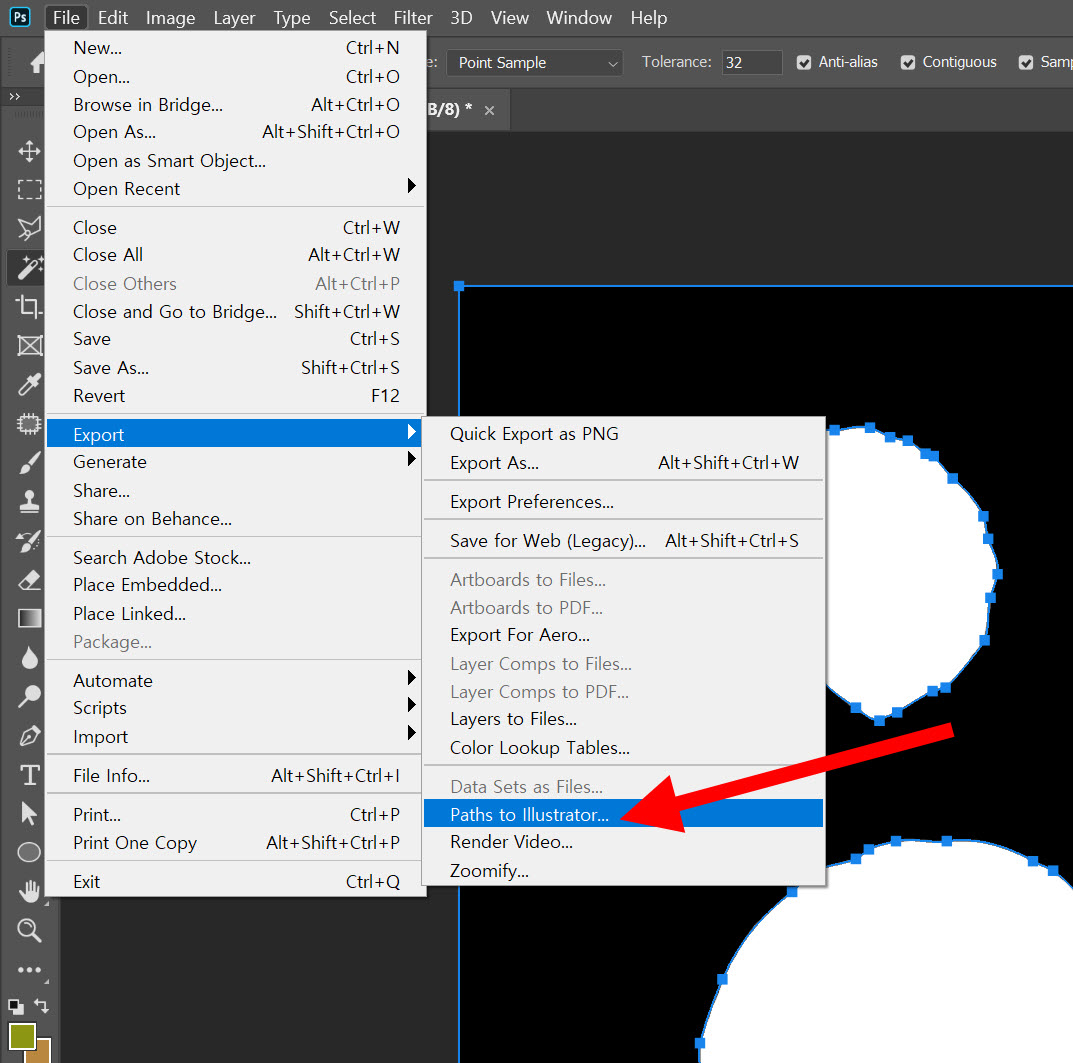Select the Clone Stamp tool
Screen dimensions: 1073x1063
tap(29, 502)
